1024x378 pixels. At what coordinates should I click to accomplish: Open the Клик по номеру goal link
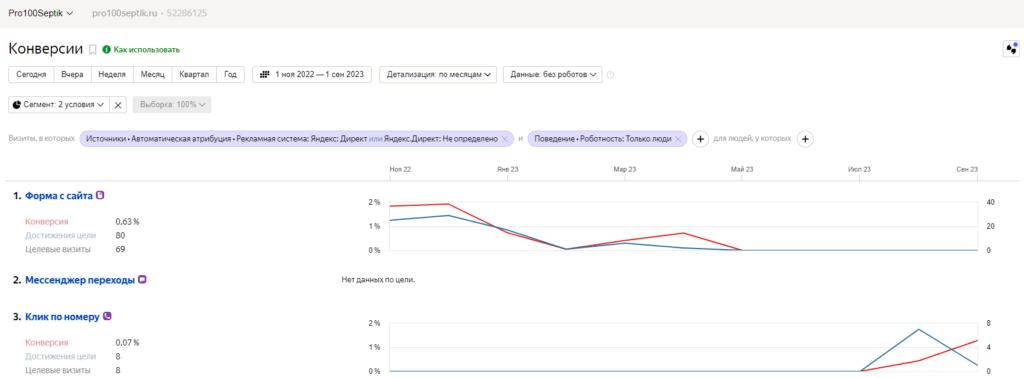point(62,317)
